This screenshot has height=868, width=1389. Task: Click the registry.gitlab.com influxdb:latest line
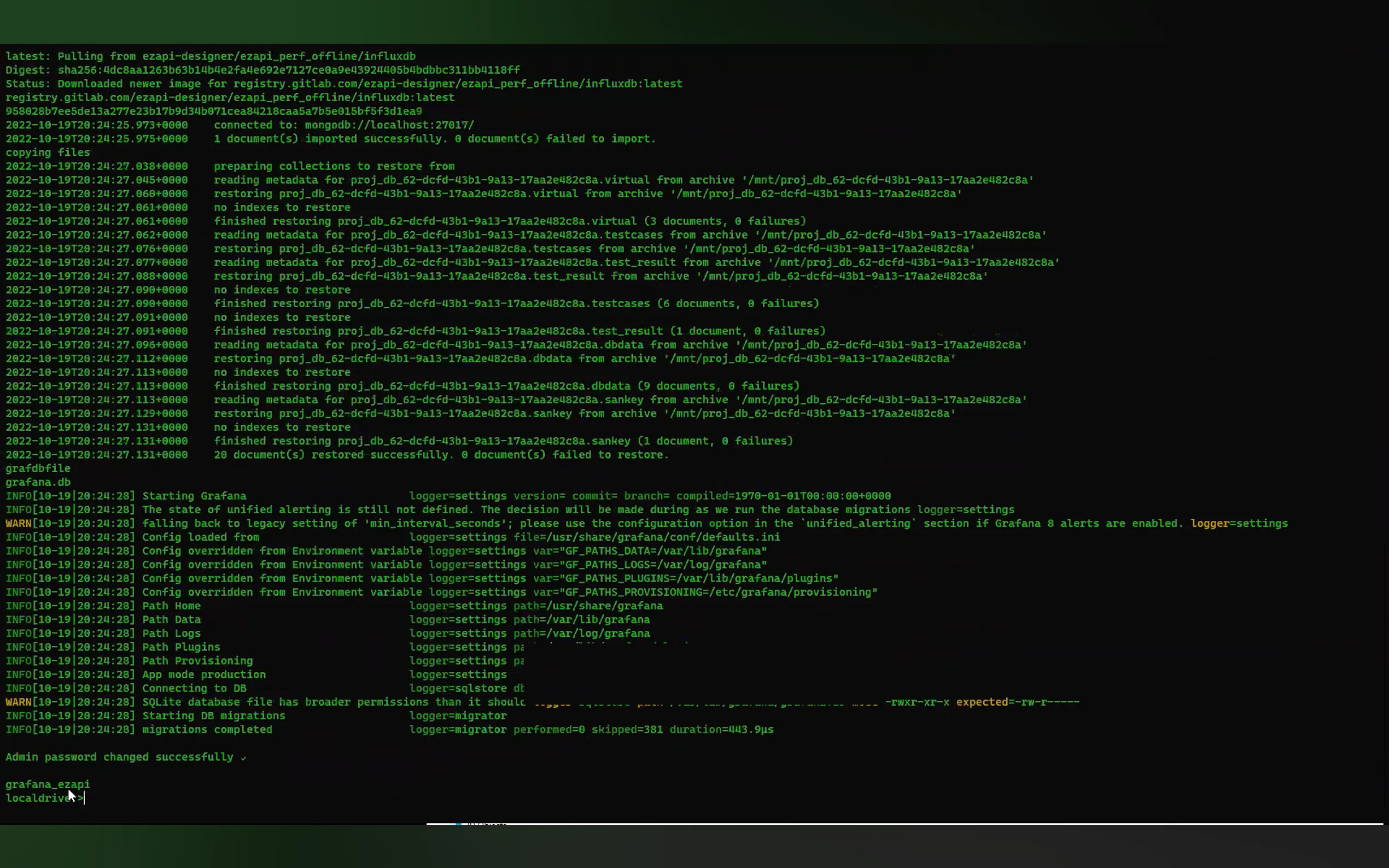230,97
